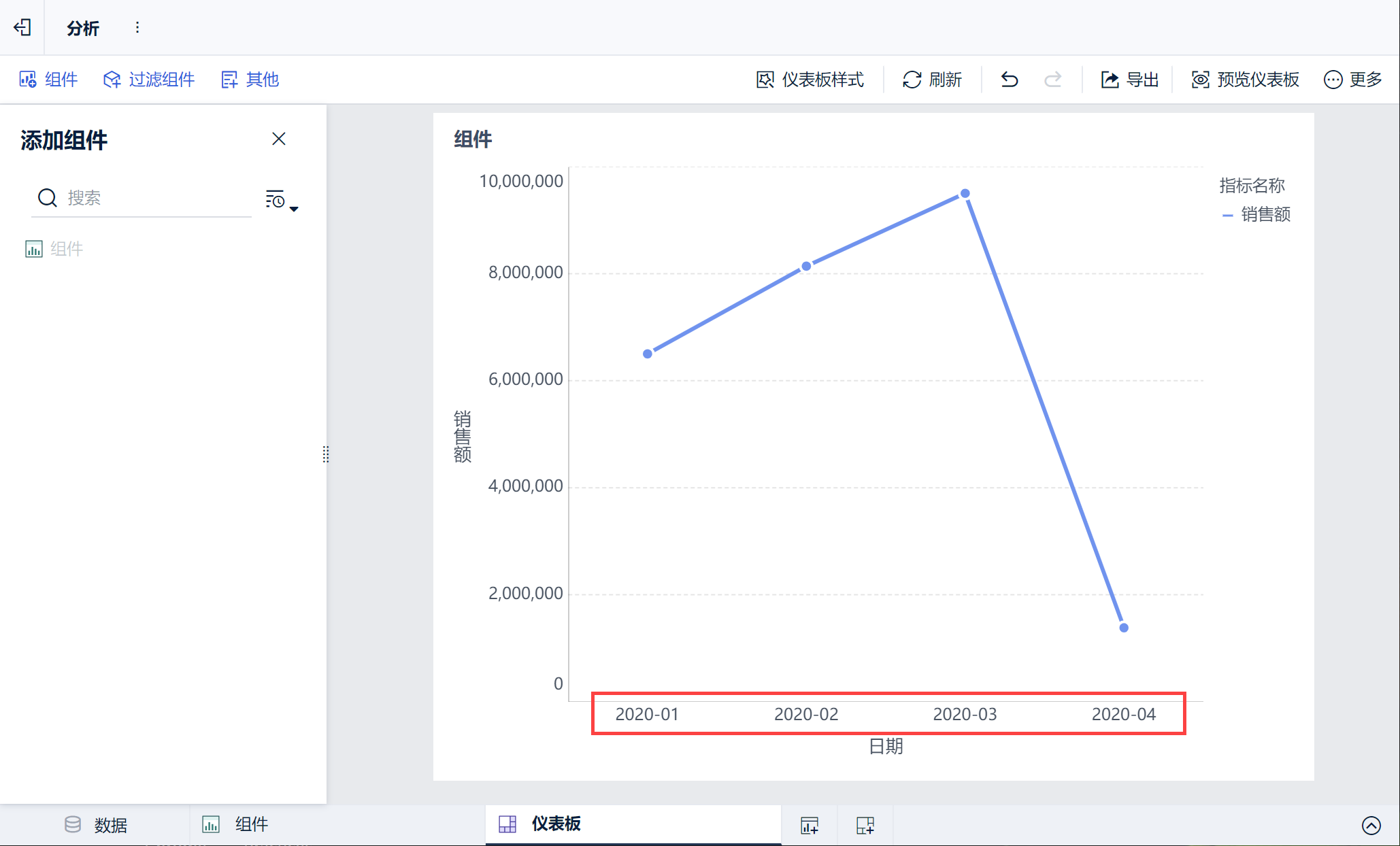Open 仪表板样式 dashboard style settings
The width and height of the screenshot is (1400, 846).
click(810, 80)
